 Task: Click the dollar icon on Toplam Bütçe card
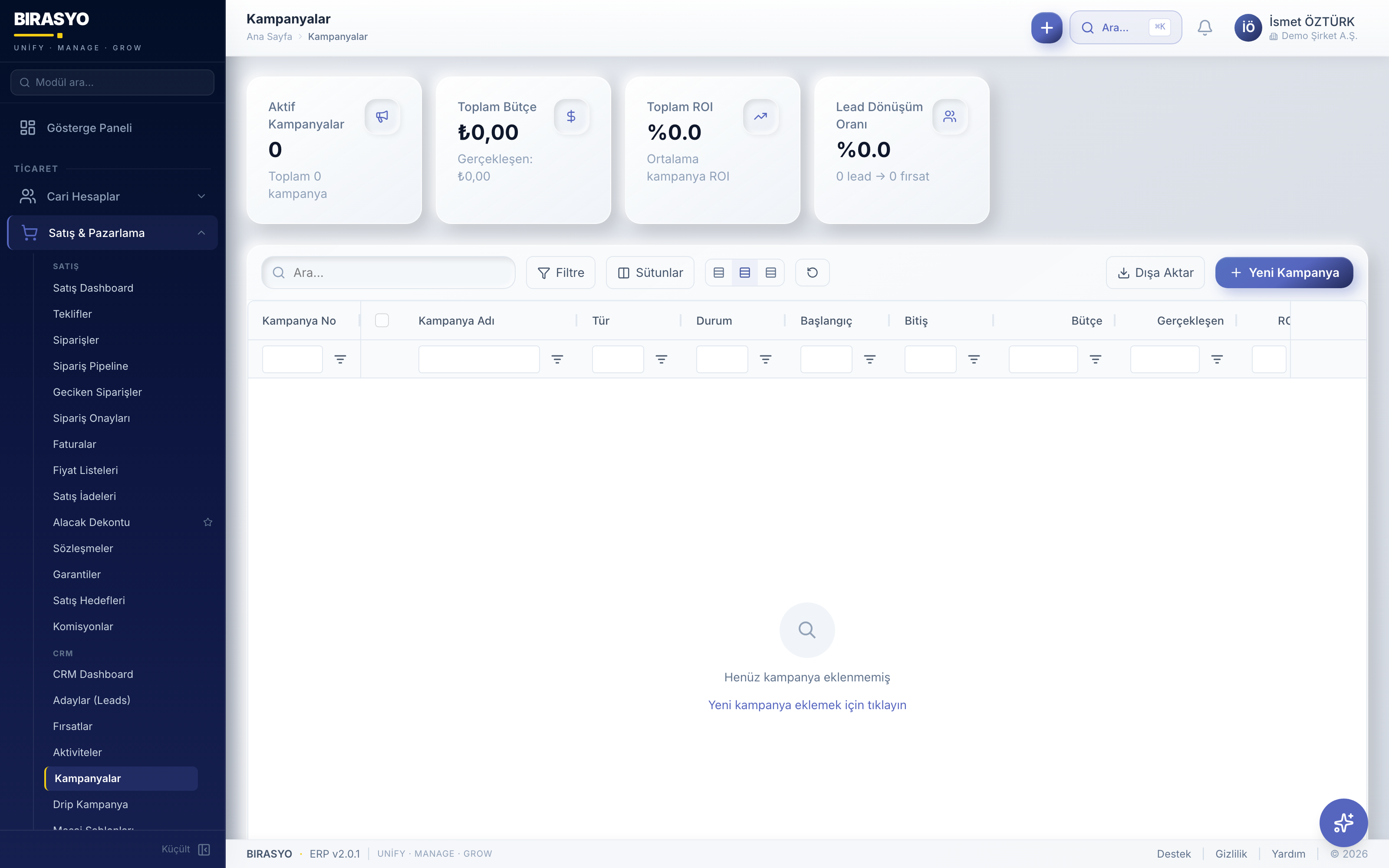tap(571, 117)
